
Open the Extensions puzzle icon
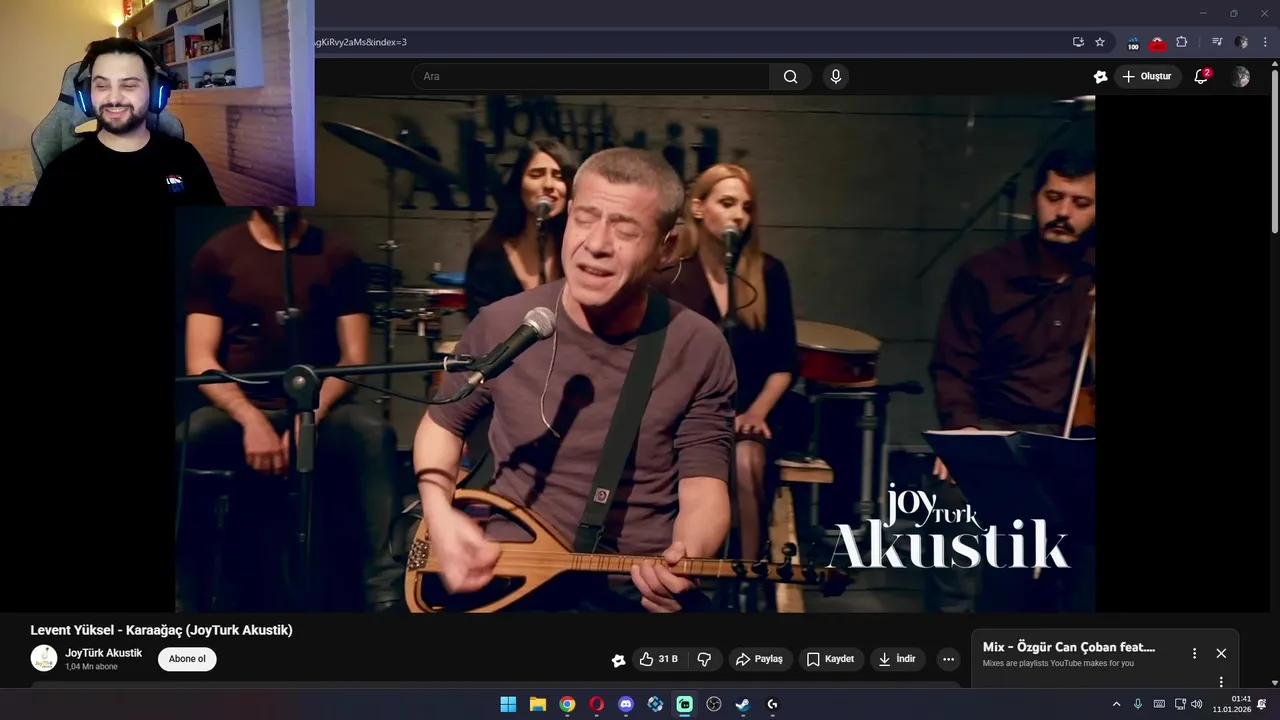point(1182,42)
